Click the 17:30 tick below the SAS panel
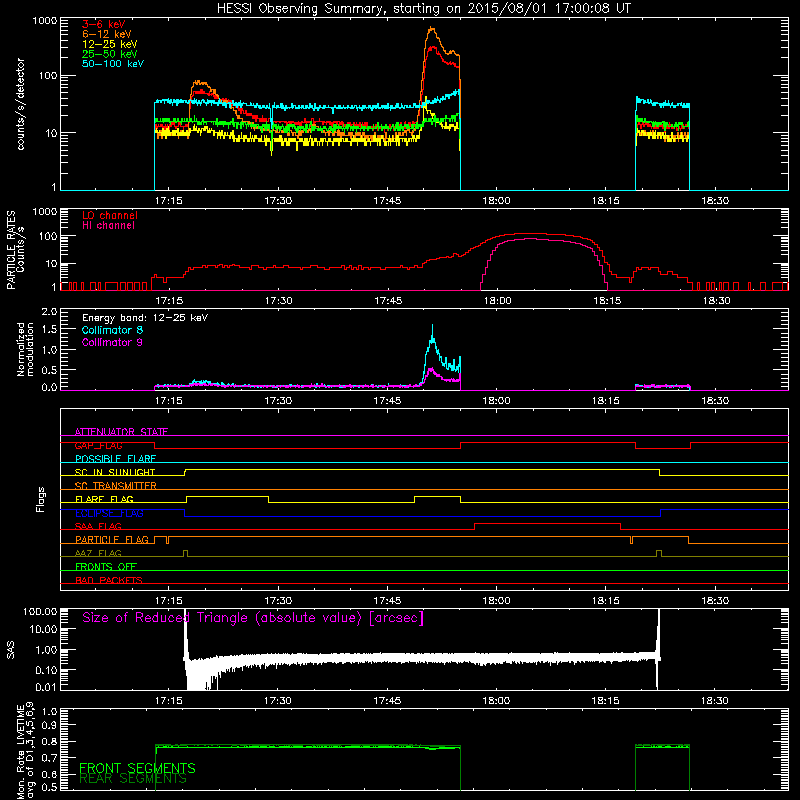Viewport: 800px width, 800px height. 278,701
